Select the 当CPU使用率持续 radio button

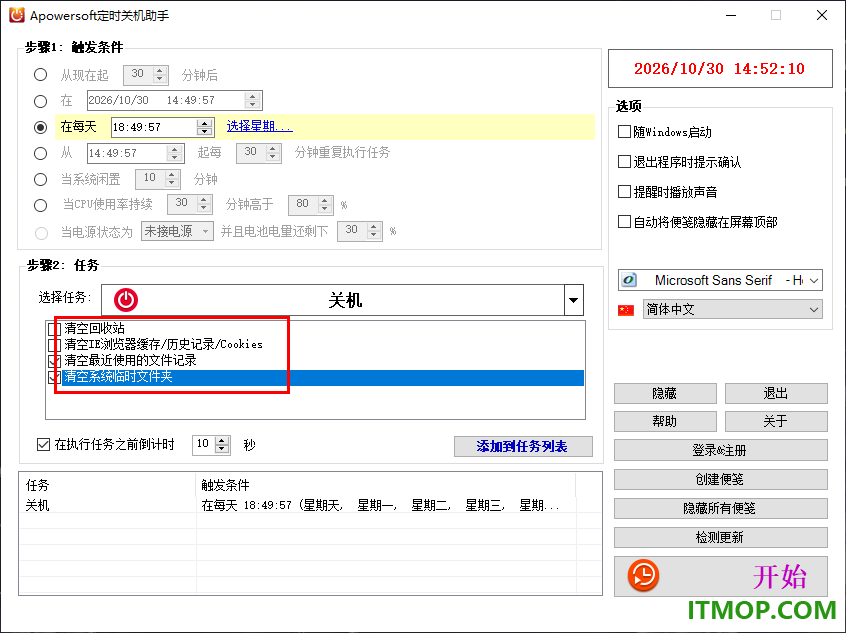(40, 205)
